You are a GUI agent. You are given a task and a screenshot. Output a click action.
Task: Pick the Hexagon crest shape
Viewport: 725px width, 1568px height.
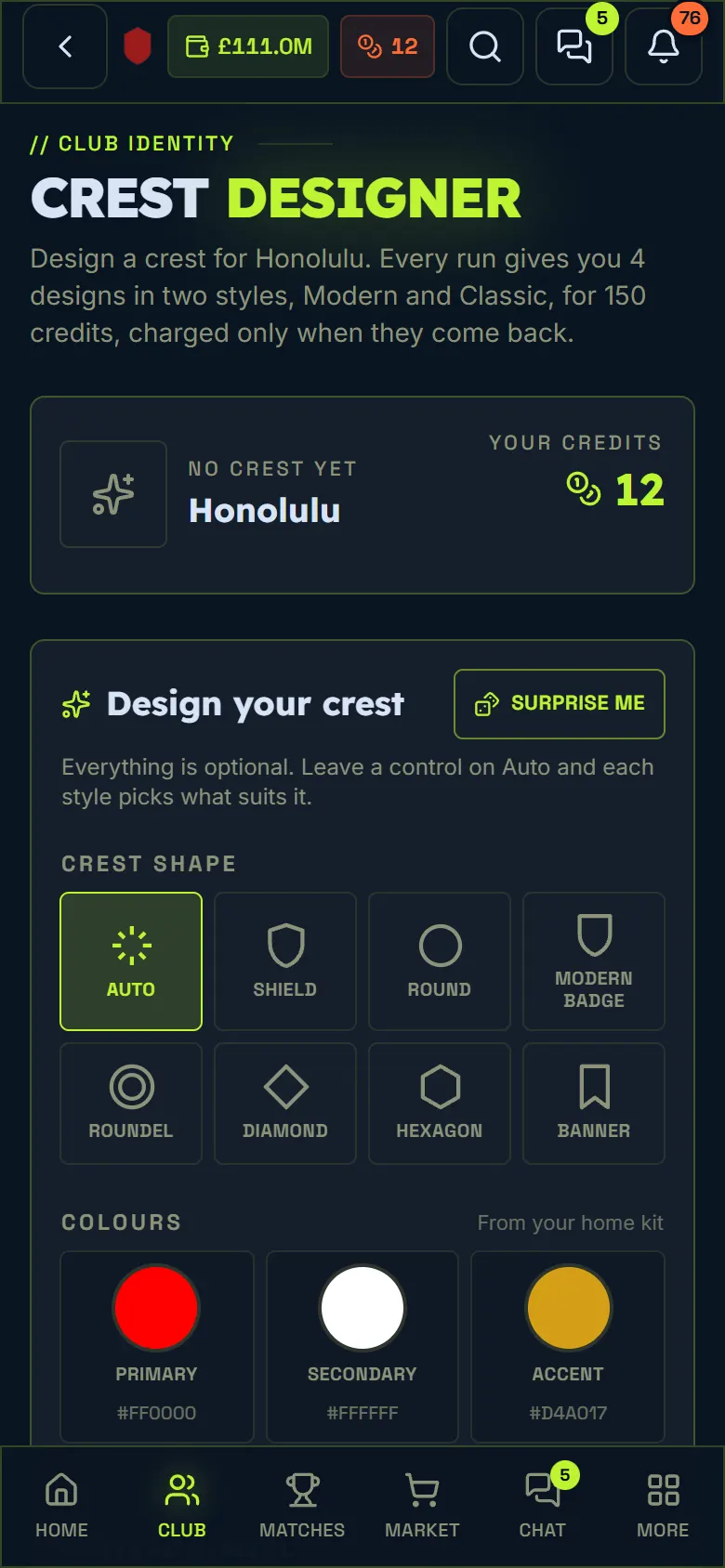tap(440, 1104)
